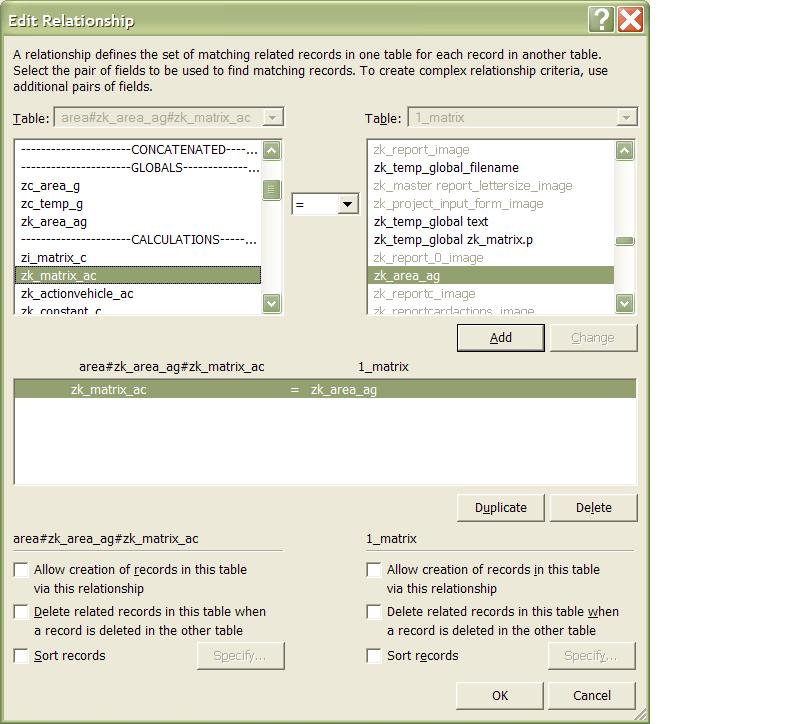This screenshot has height=724, width=800.
Task: Open the left Table dropdown
Action: pyautogui.click(x=273, y=117)
